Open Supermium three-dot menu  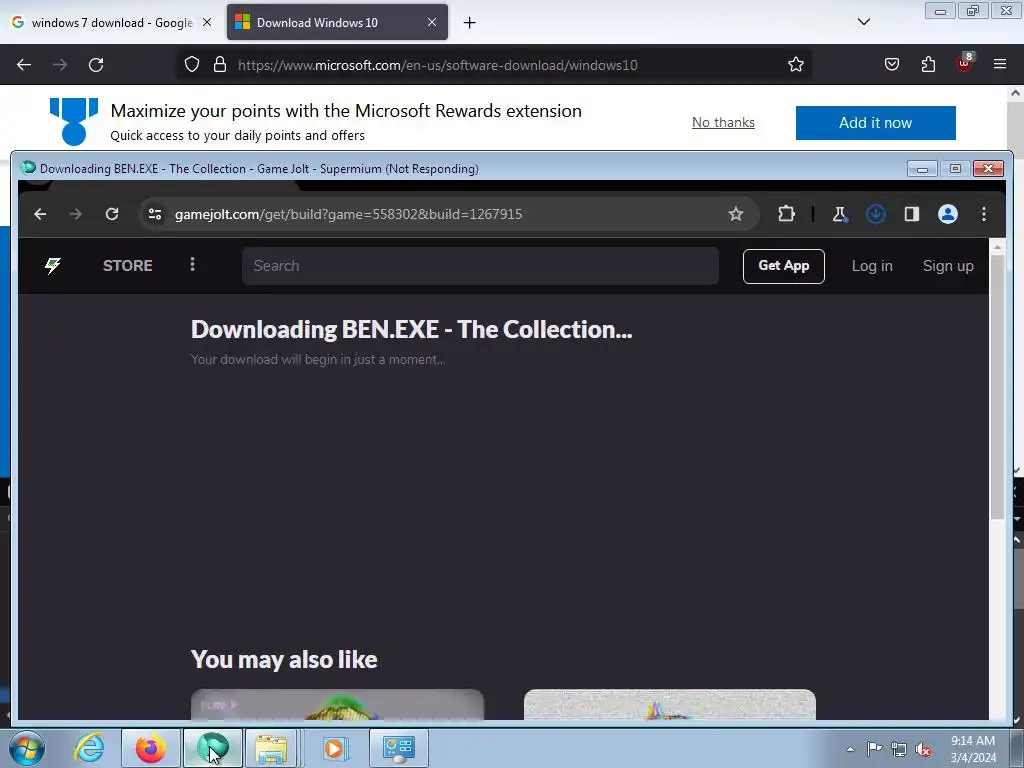pyautogui.click(x=984, y=214)
